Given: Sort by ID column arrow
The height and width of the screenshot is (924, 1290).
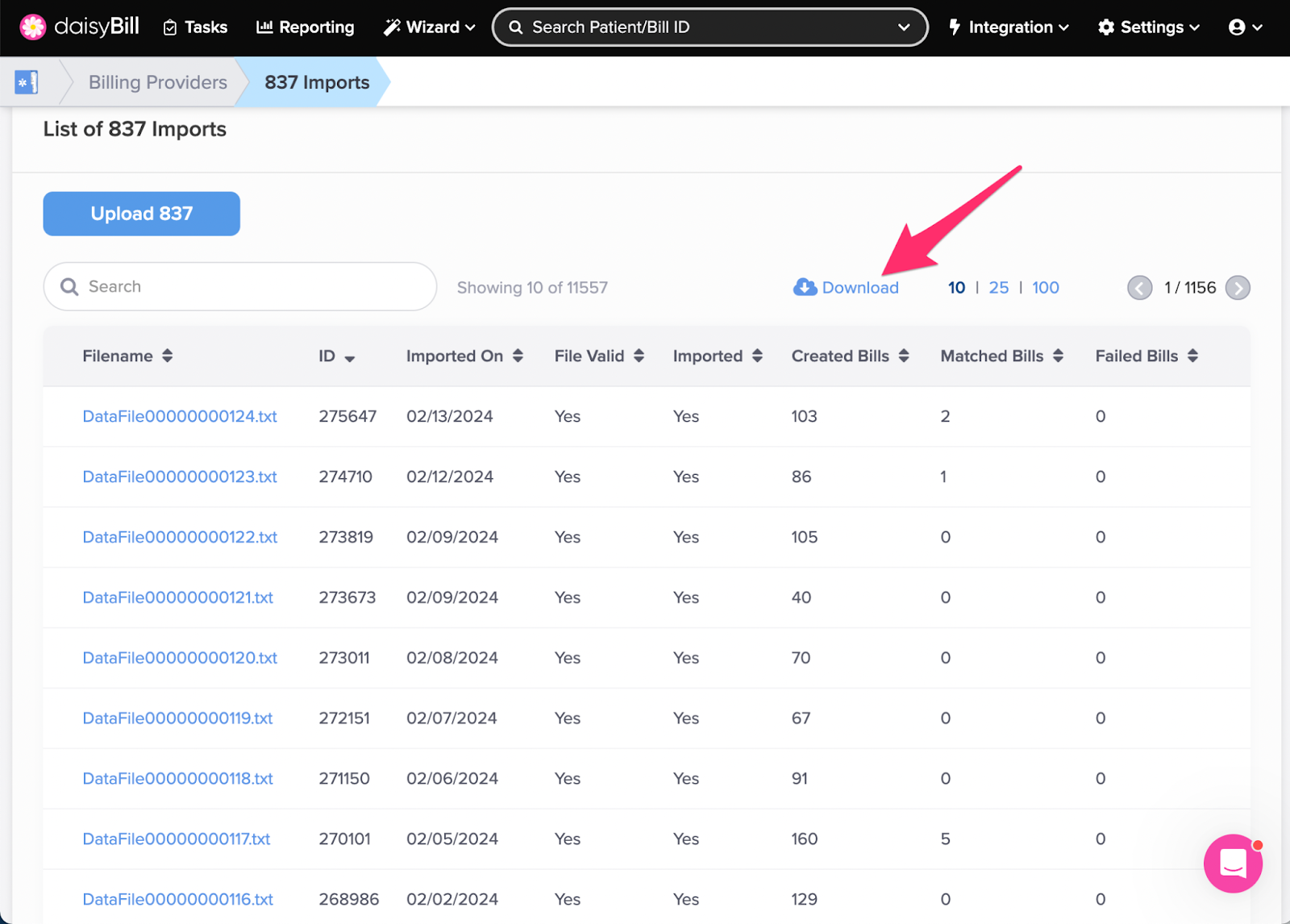Looking at the screenshot, I should click(x=350, y=358).
